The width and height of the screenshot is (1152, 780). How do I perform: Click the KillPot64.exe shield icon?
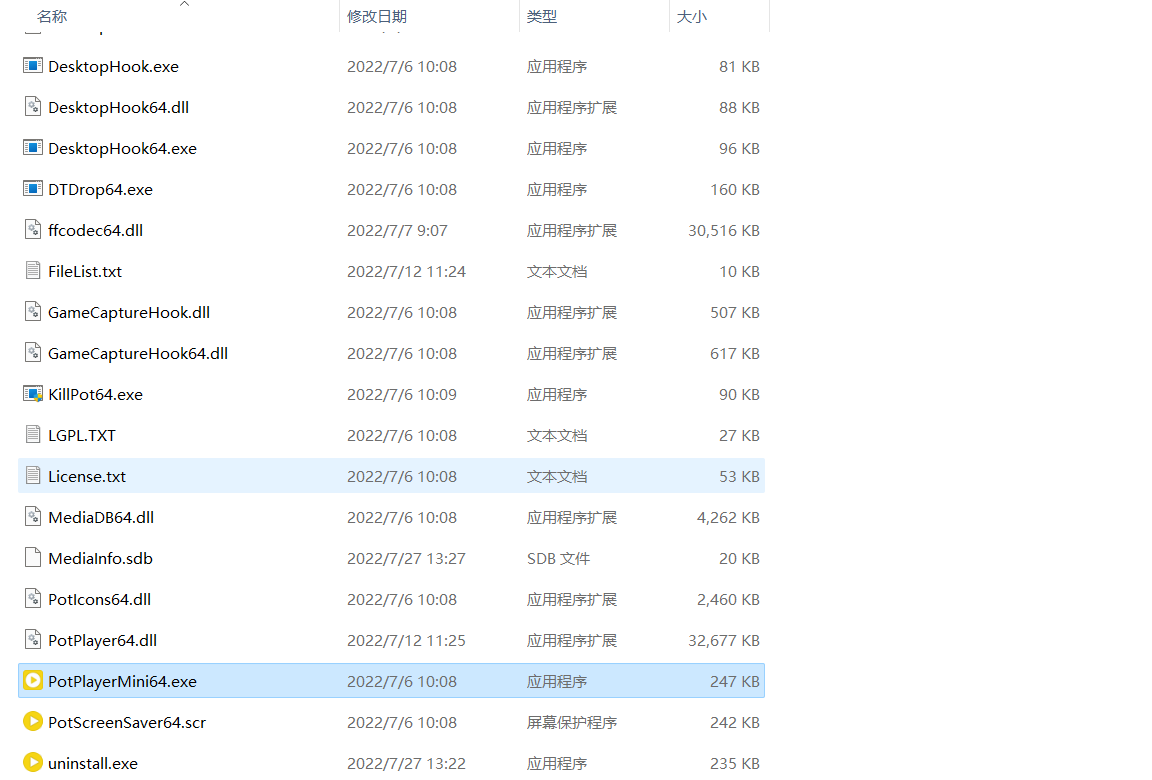tap(32, 394)
